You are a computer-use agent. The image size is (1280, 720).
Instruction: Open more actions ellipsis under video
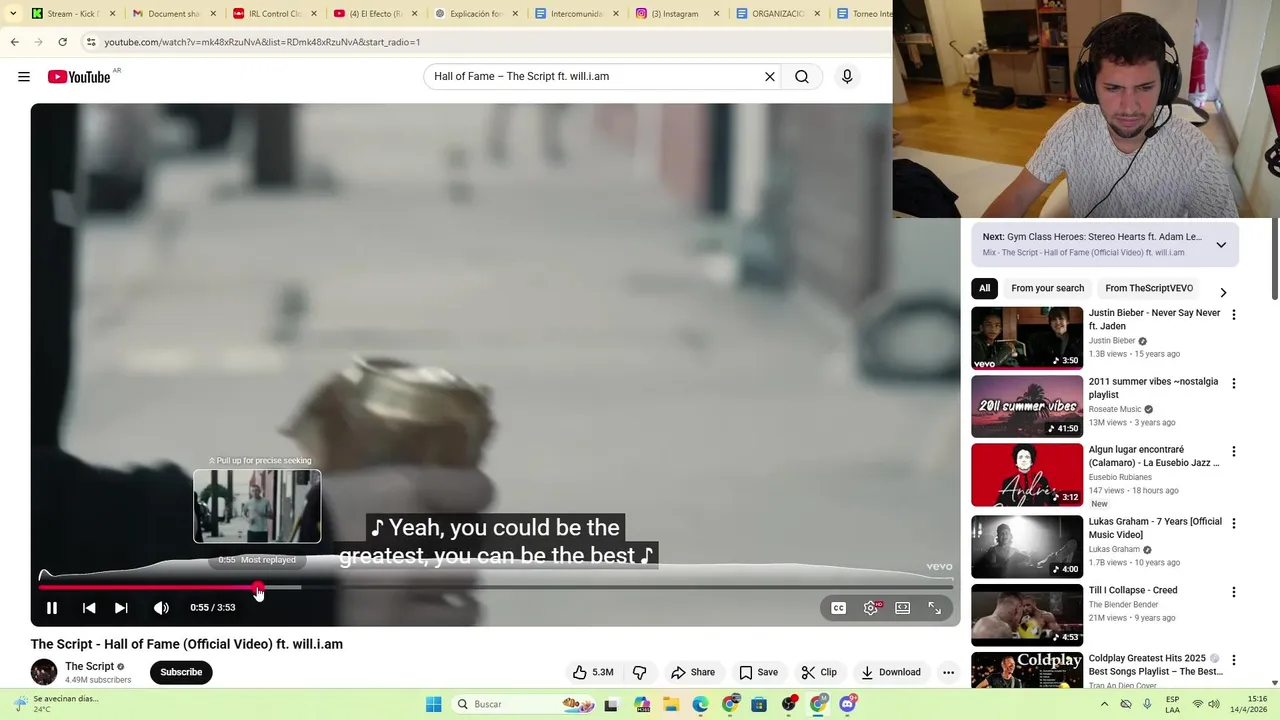tap(948, 672)
